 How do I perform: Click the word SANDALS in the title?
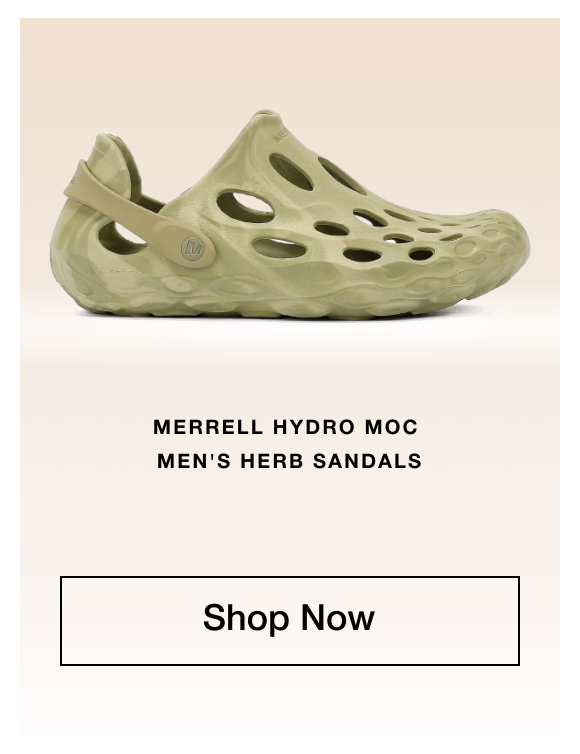[367, 461]
